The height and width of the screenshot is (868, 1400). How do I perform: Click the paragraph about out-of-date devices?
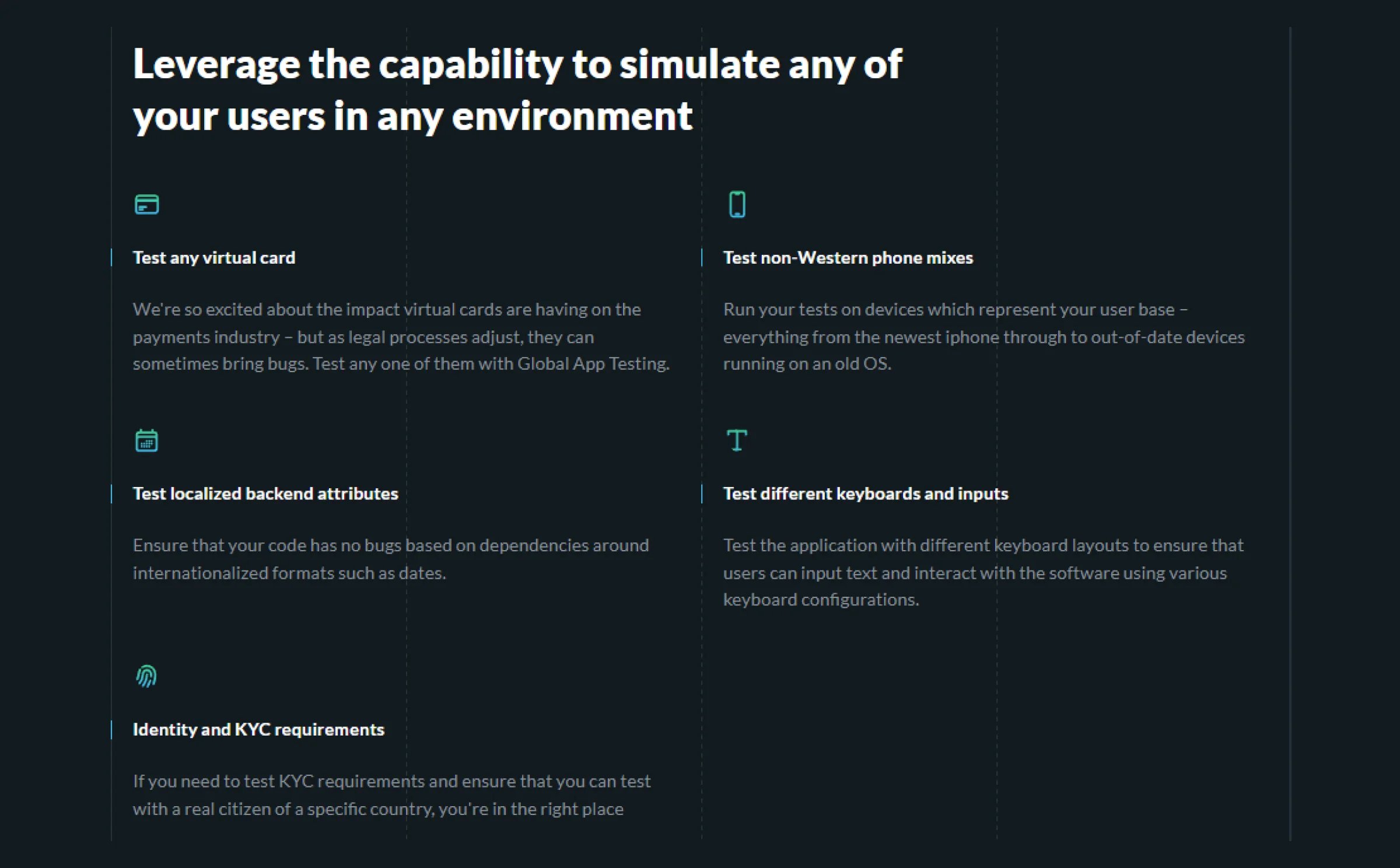tap(984, 337)
